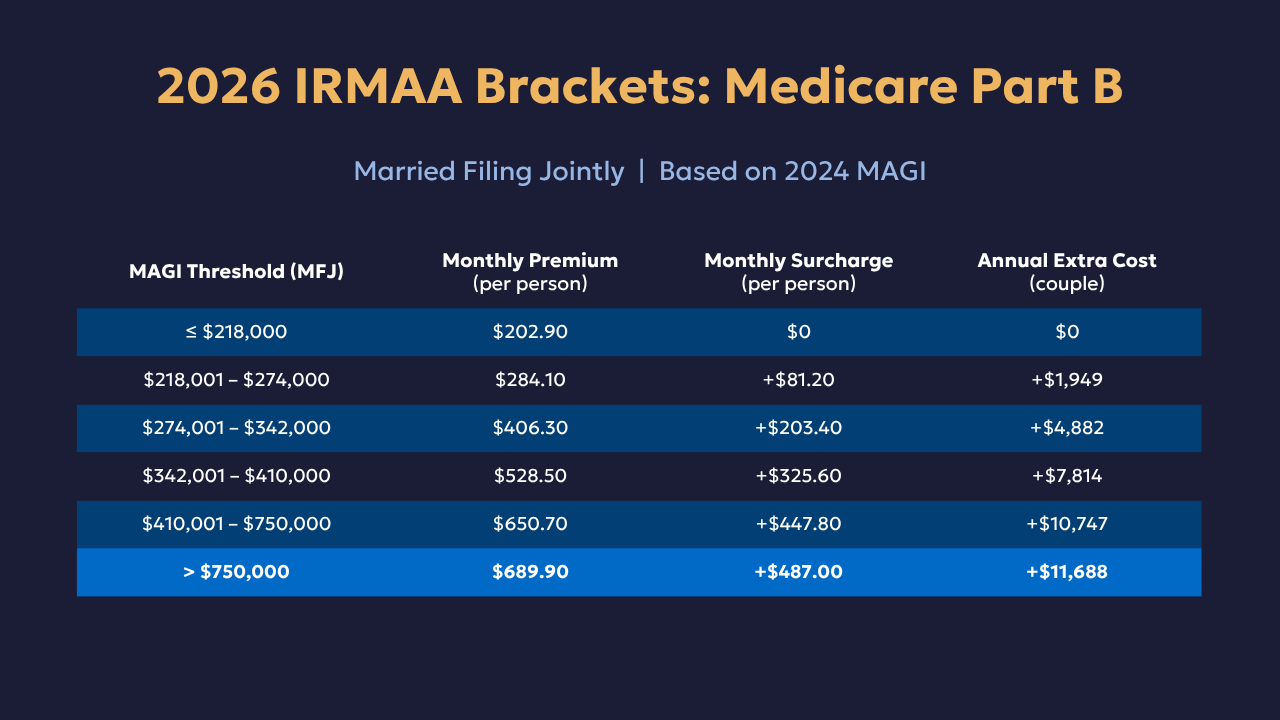Click the '$218,001 – $274,000' threshold cell
1280x720 pixels.
click(x=236, y=380)
